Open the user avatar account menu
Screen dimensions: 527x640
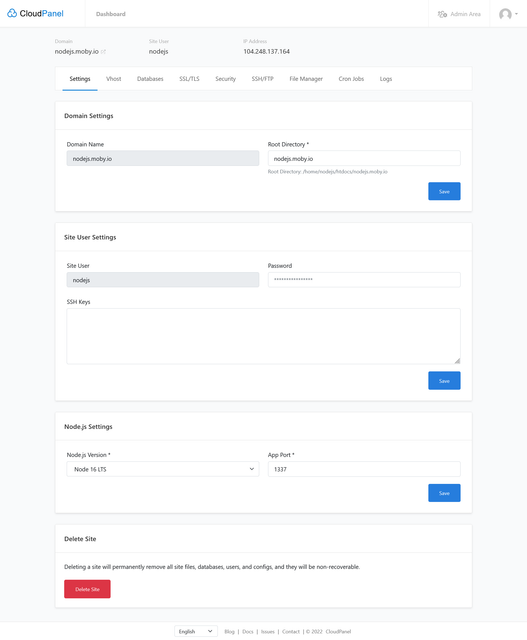[505, 14]
